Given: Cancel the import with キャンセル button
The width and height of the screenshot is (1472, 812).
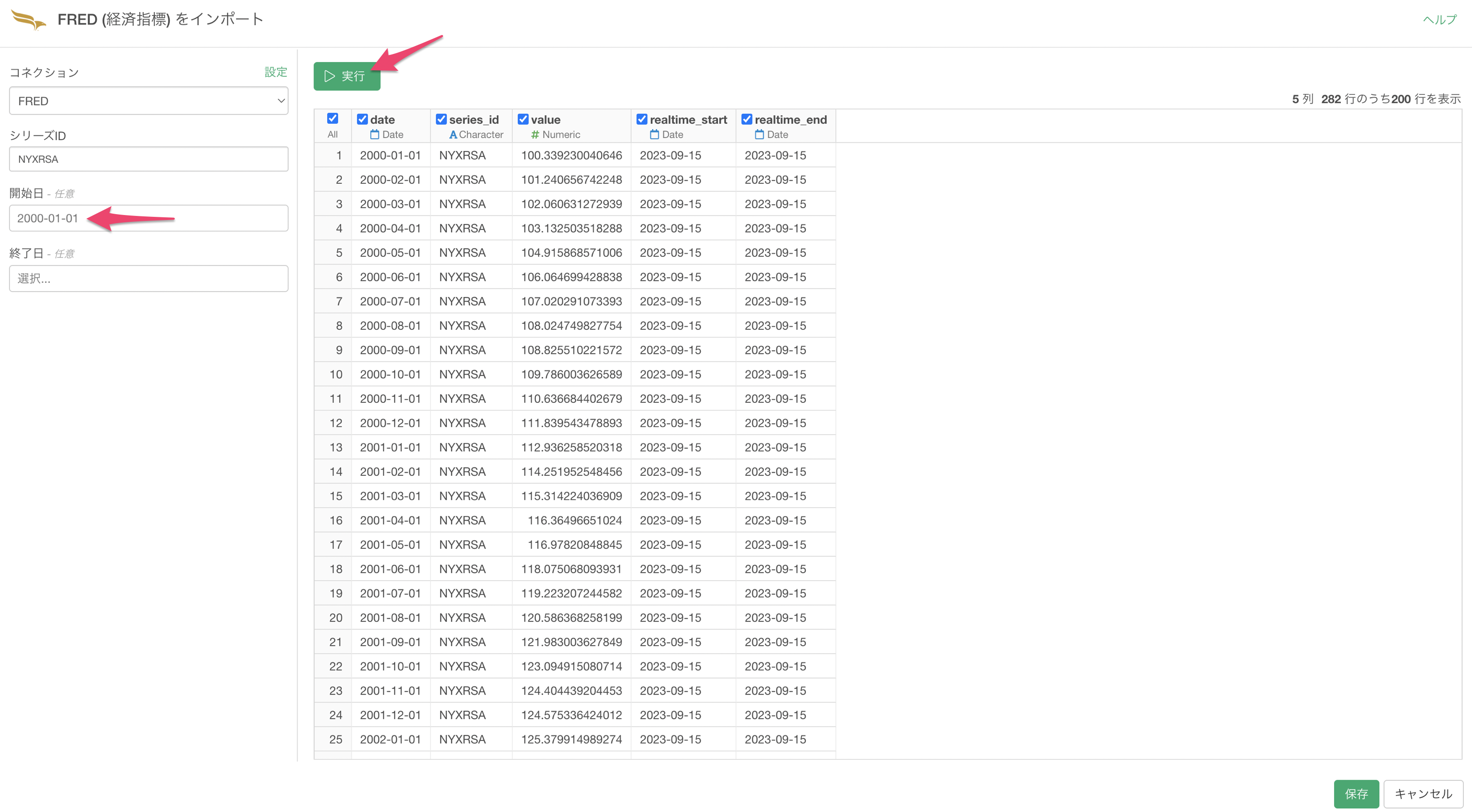Looking at the screenshot, I should 1423,794.
